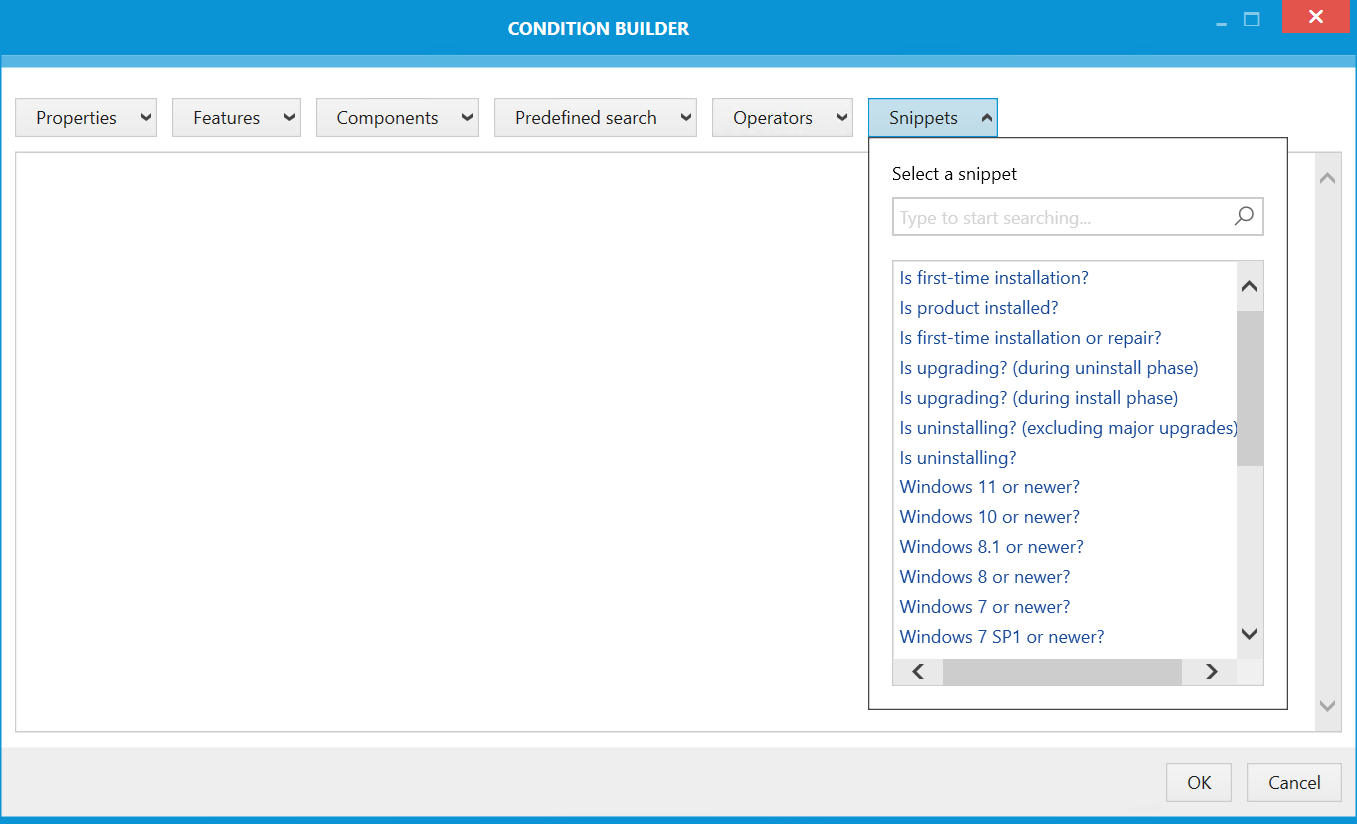Select the "Windows 11 or newer?" snippet
Screen dimensions: 1357x824
pos(989,486)
